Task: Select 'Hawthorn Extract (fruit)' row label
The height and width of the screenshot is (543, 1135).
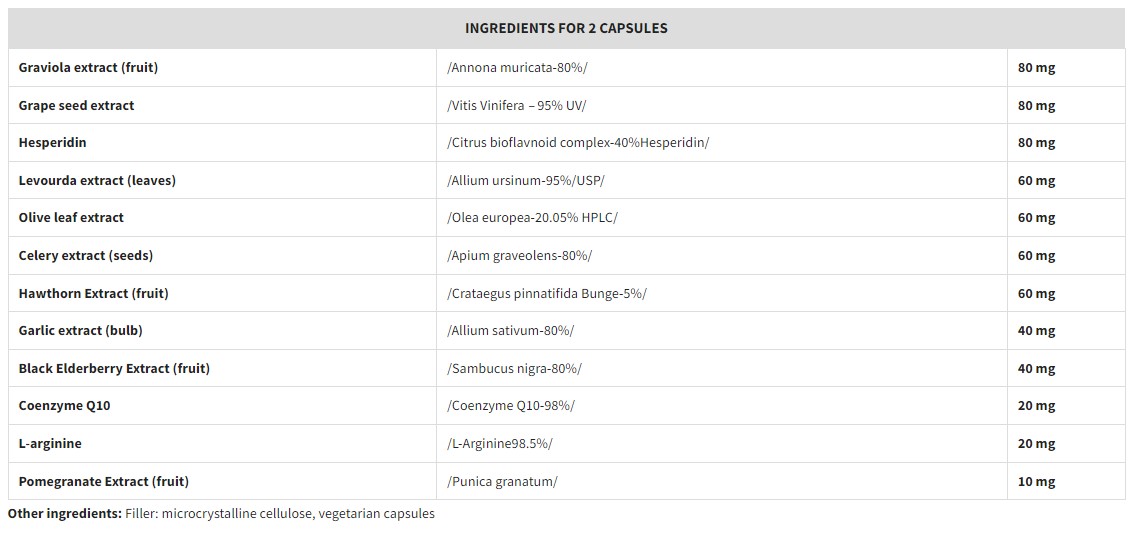Action: coord(93,294)
